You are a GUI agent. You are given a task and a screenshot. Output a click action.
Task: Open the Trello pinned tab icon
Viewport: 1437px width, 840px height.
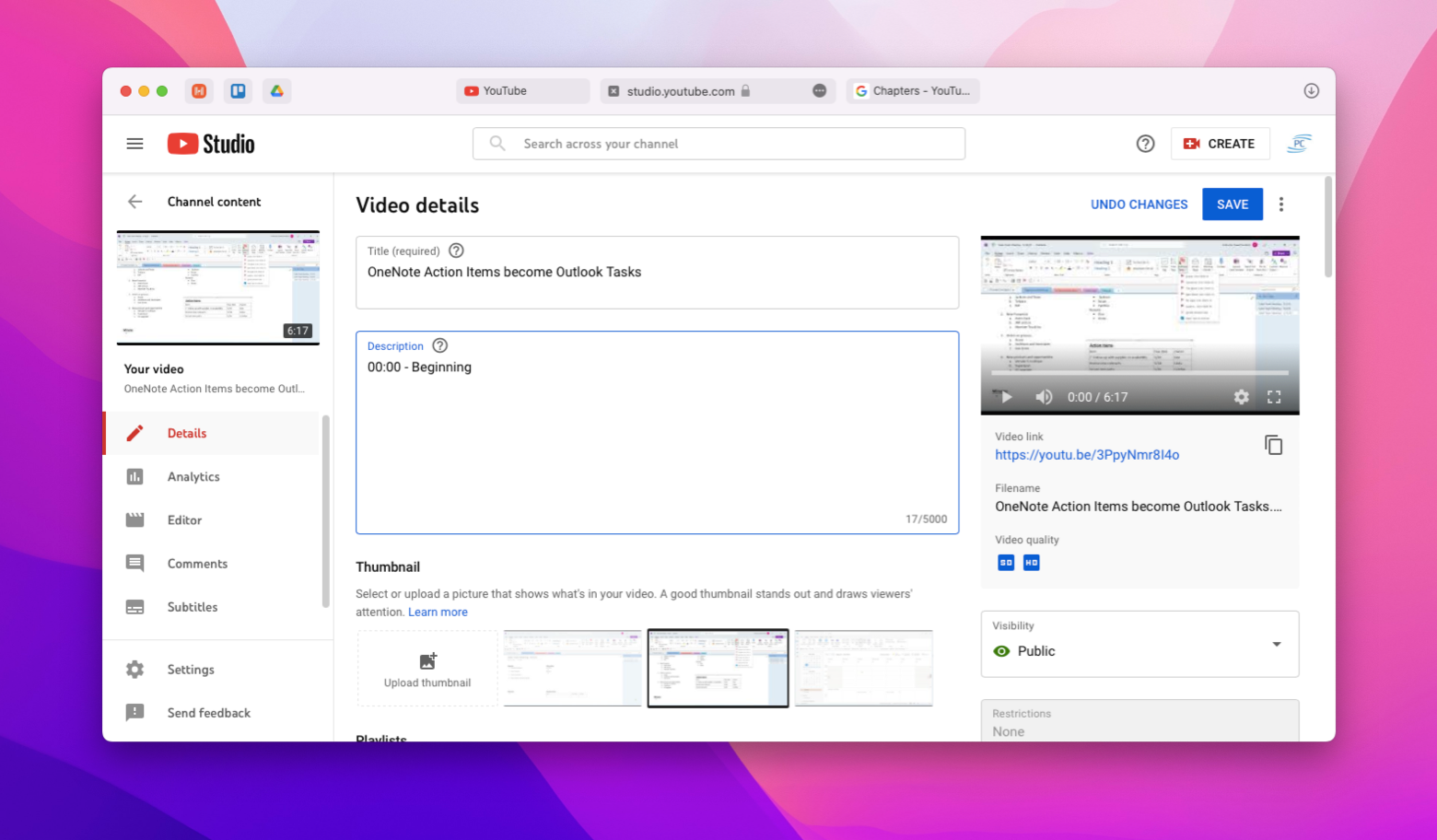238,90
